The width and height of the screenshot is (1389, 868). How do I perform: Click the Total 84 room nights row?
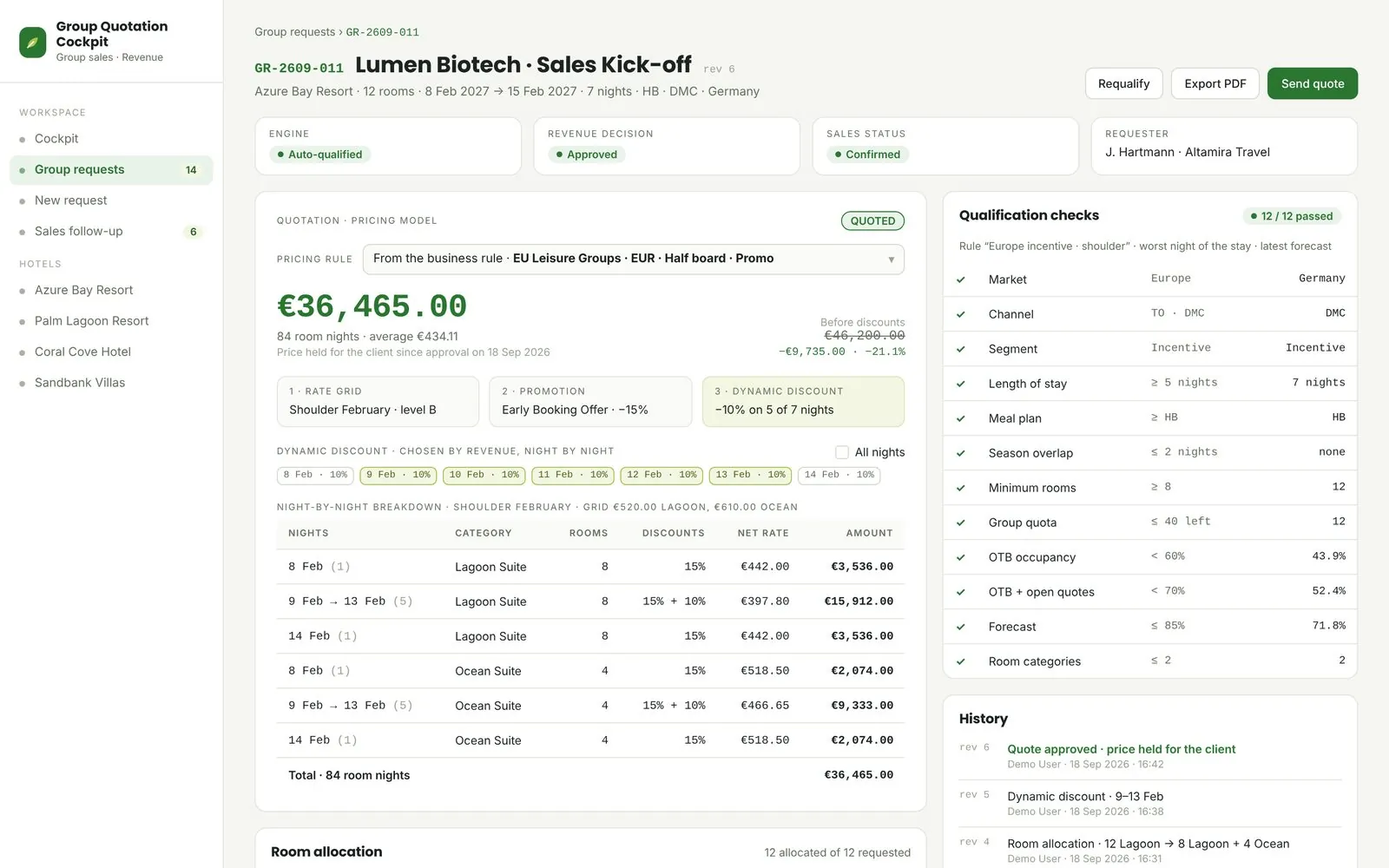coord(590,775)
